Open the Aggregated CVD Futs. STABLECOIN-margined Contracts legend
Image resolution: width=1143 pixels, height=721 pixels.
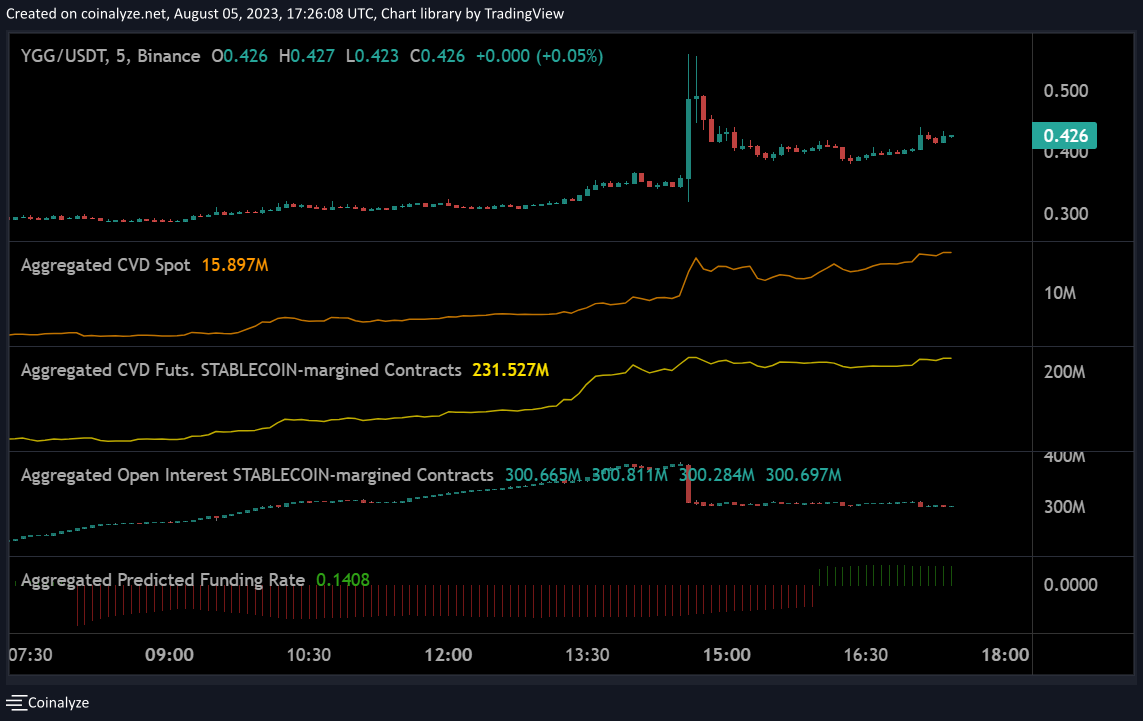(x=241, y=370)
